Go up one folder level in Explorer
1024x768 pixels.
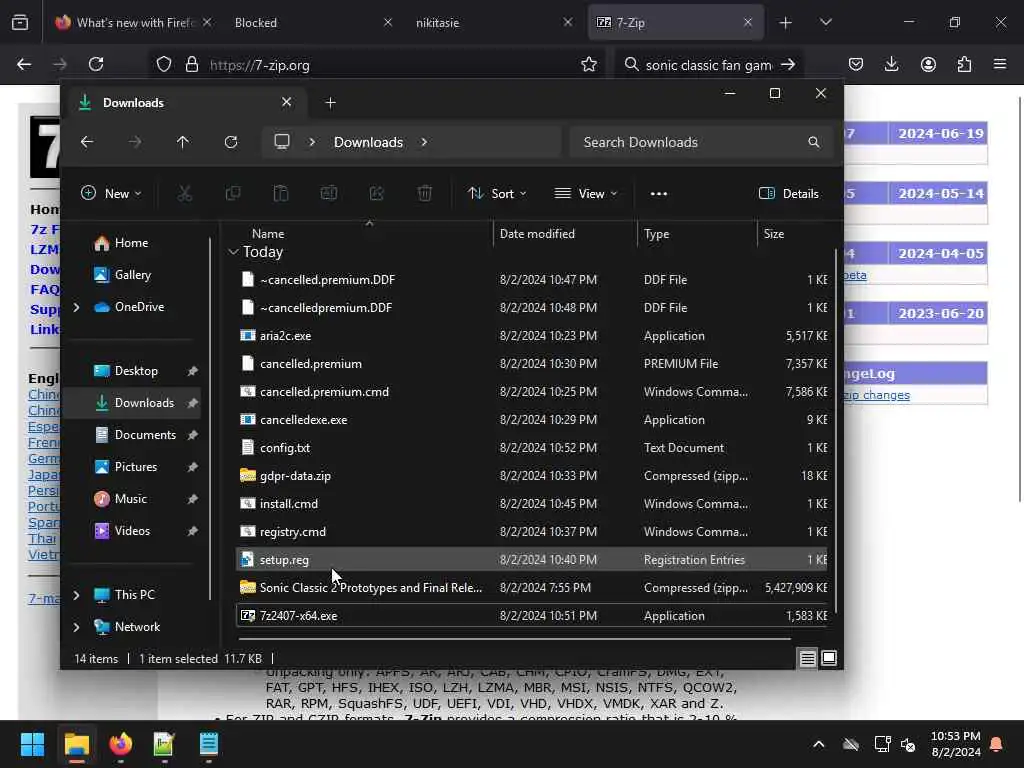click(x=183, y=142)
